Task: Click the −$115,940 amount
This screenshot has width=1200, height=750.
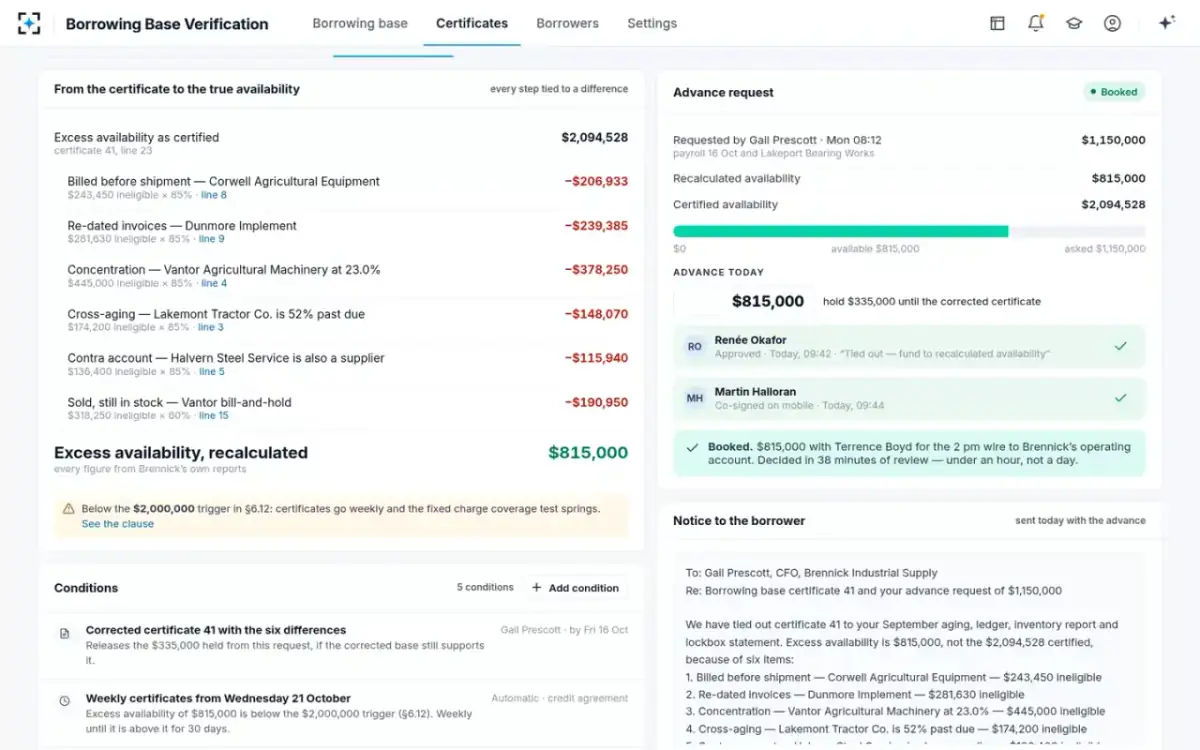Action: click(596, 358)
